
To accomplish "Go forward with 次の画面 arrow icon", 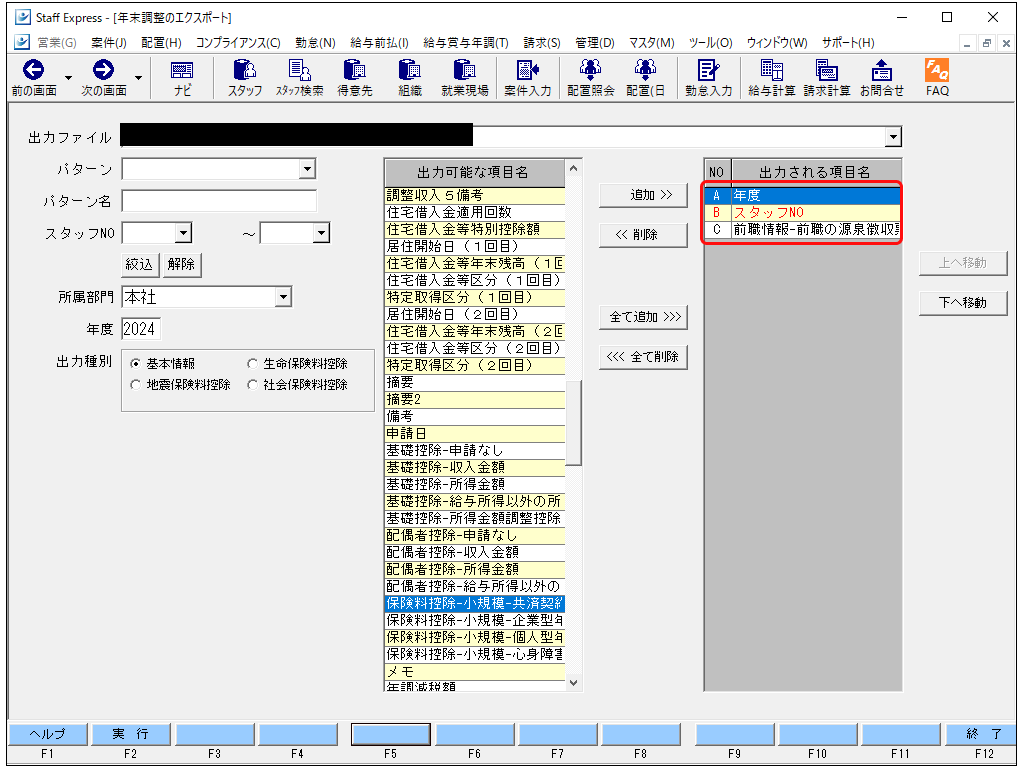I will tap(103, 70).
